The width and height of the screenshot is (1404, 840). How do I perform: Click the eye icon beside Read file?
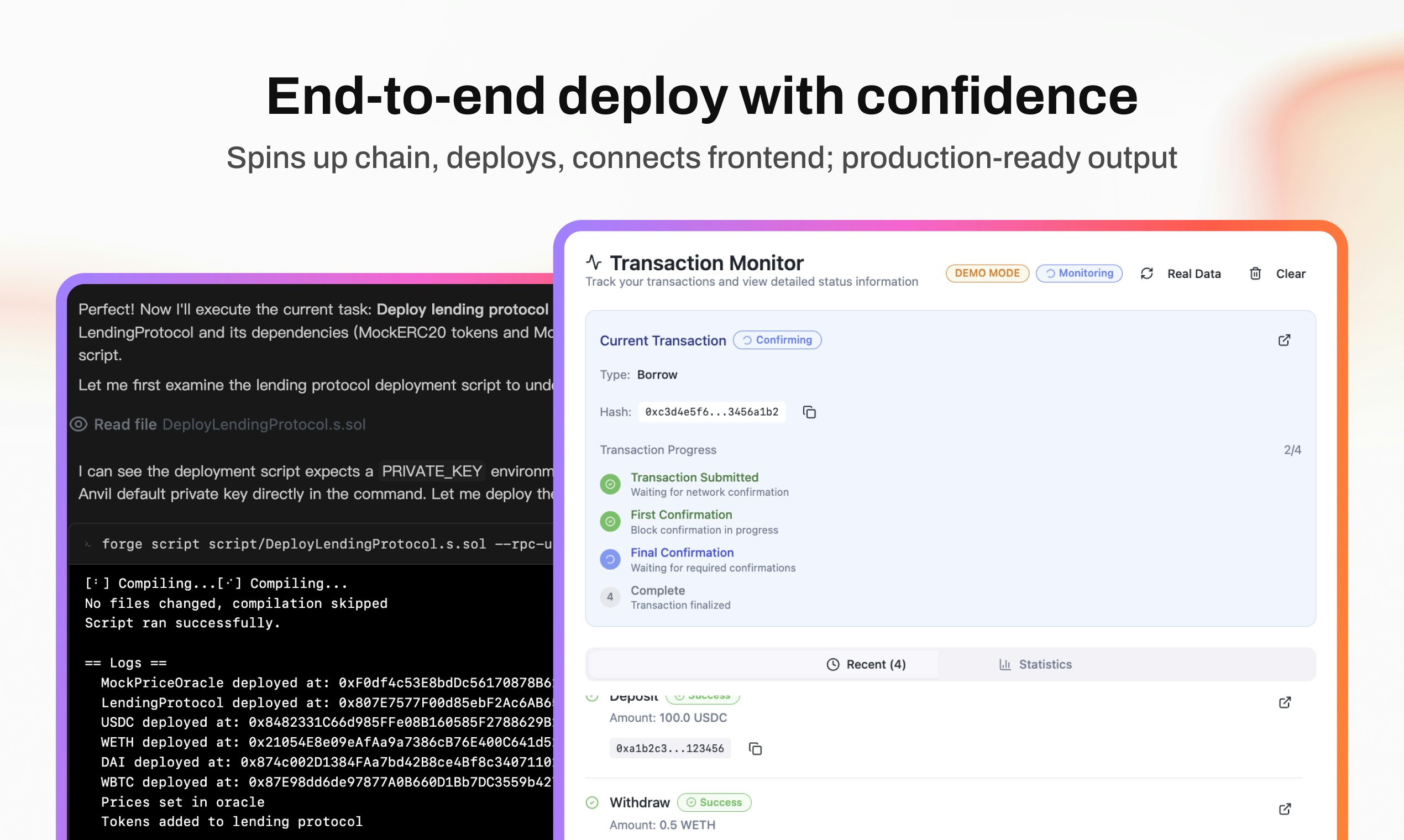pos(78,424)
